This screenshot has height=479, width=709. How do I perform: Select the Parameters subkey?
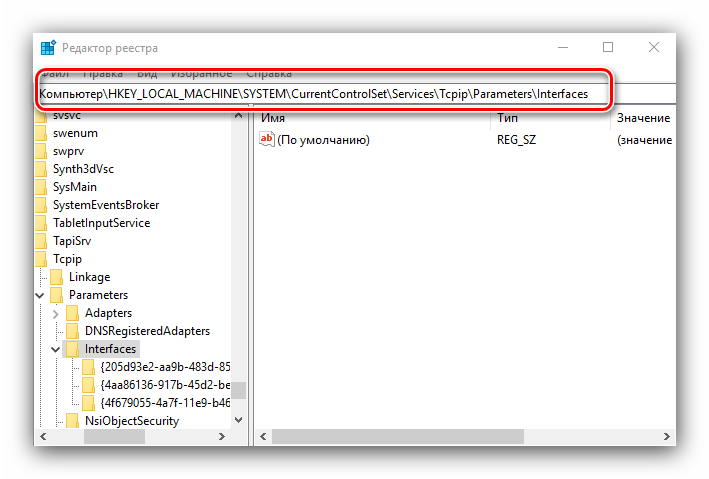point(98,295)
